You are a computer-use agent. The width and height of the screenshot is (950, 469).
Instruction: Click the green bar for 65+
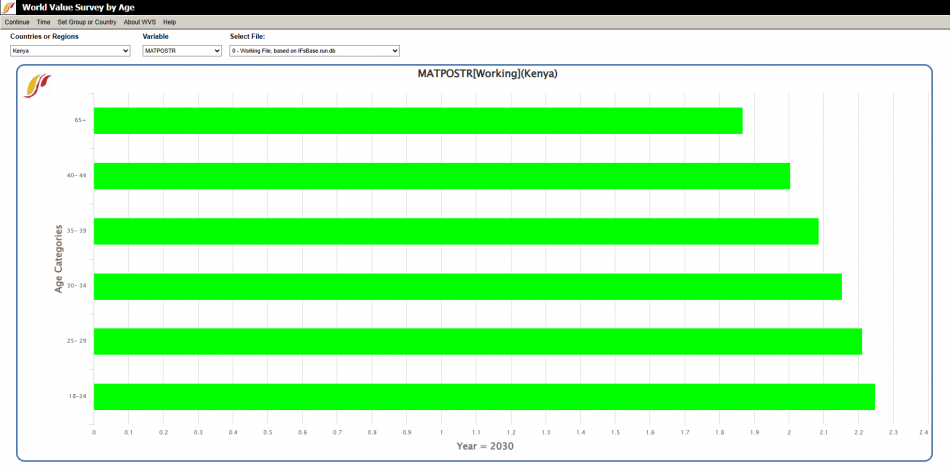click(418, 121)
